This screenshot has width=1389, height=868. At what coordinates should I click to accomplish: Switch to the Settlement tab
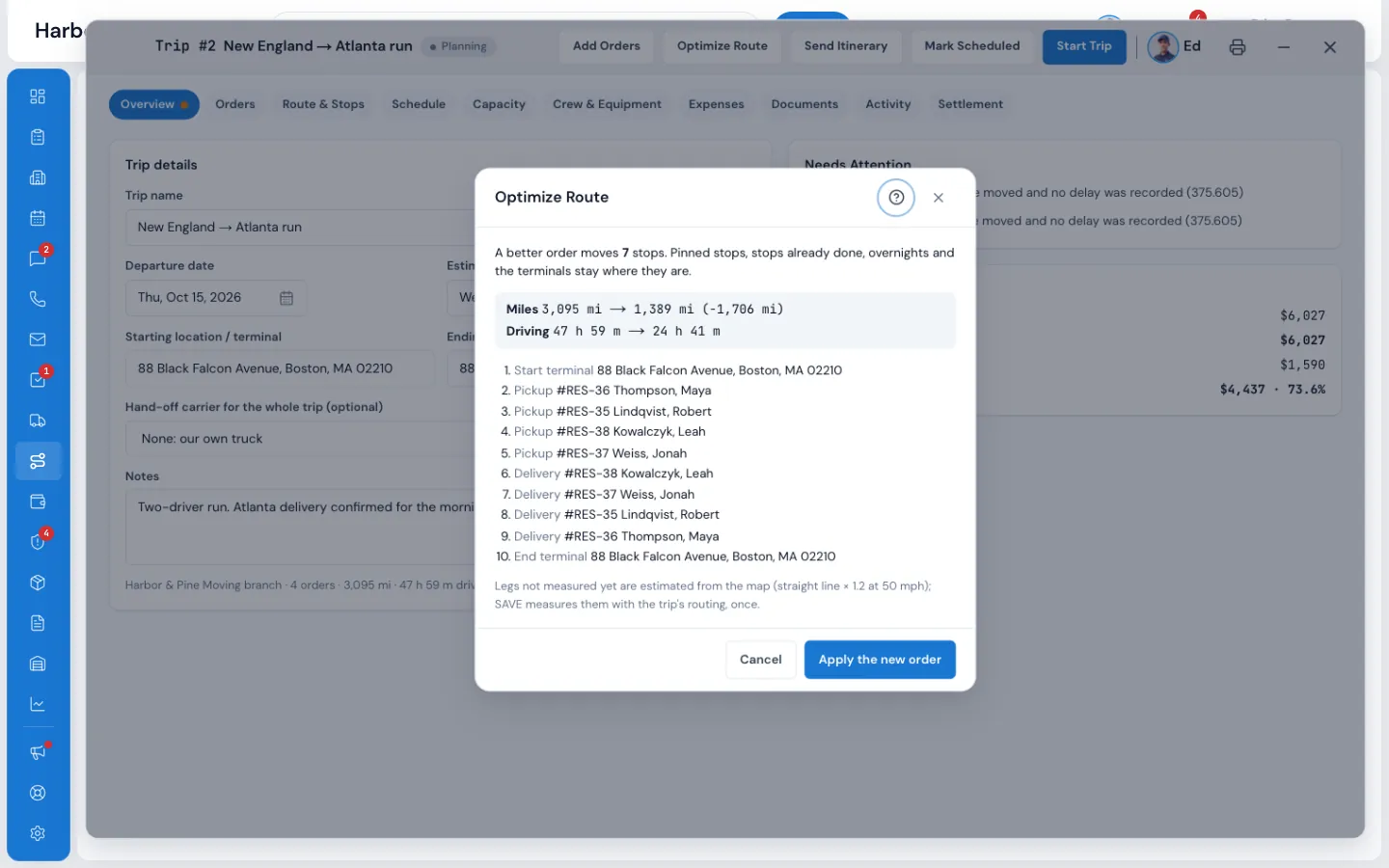click(970, 104)
